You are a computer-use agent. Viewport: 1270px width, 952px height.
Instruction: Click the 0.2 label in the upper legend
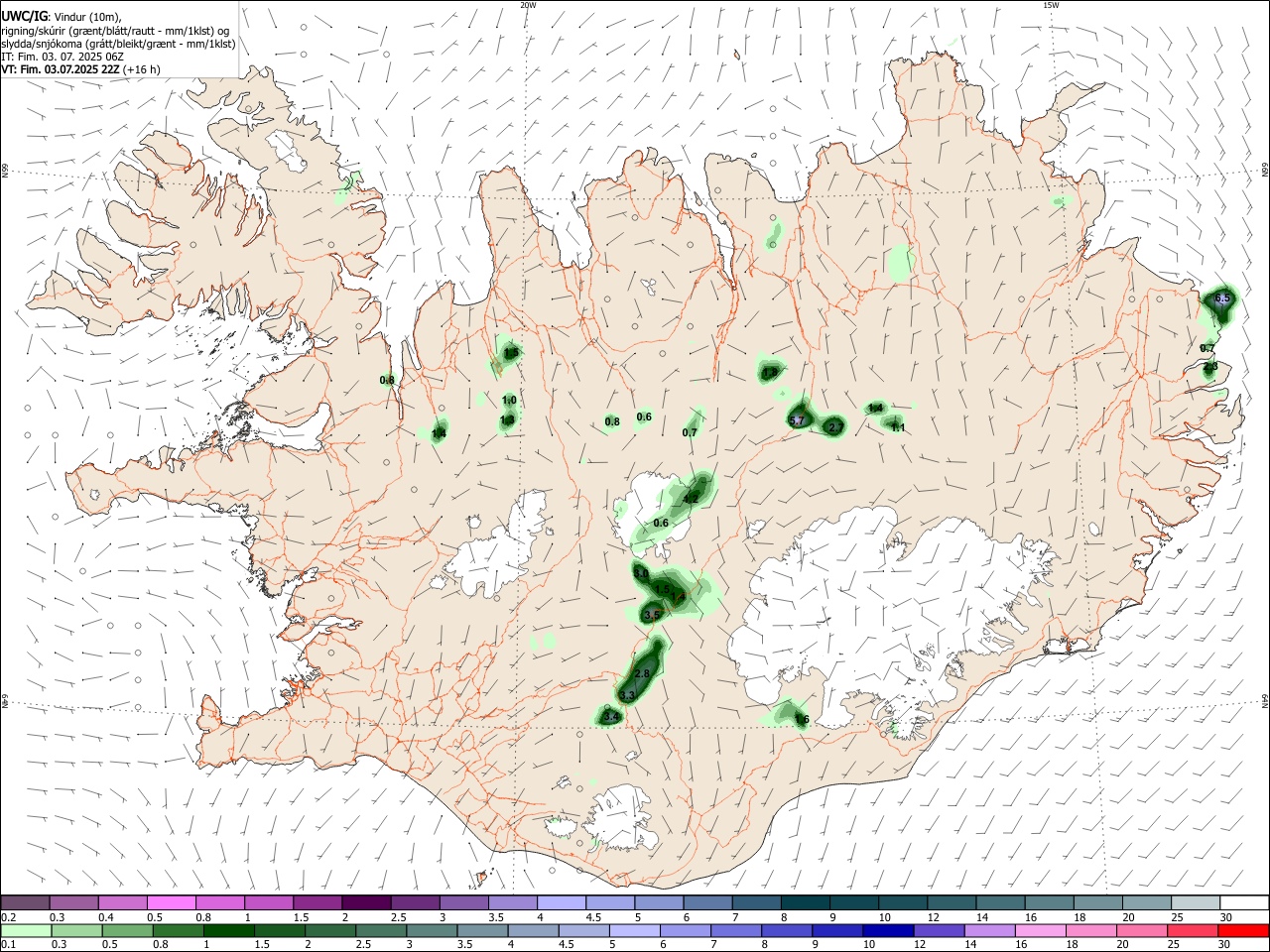point(8,917)
